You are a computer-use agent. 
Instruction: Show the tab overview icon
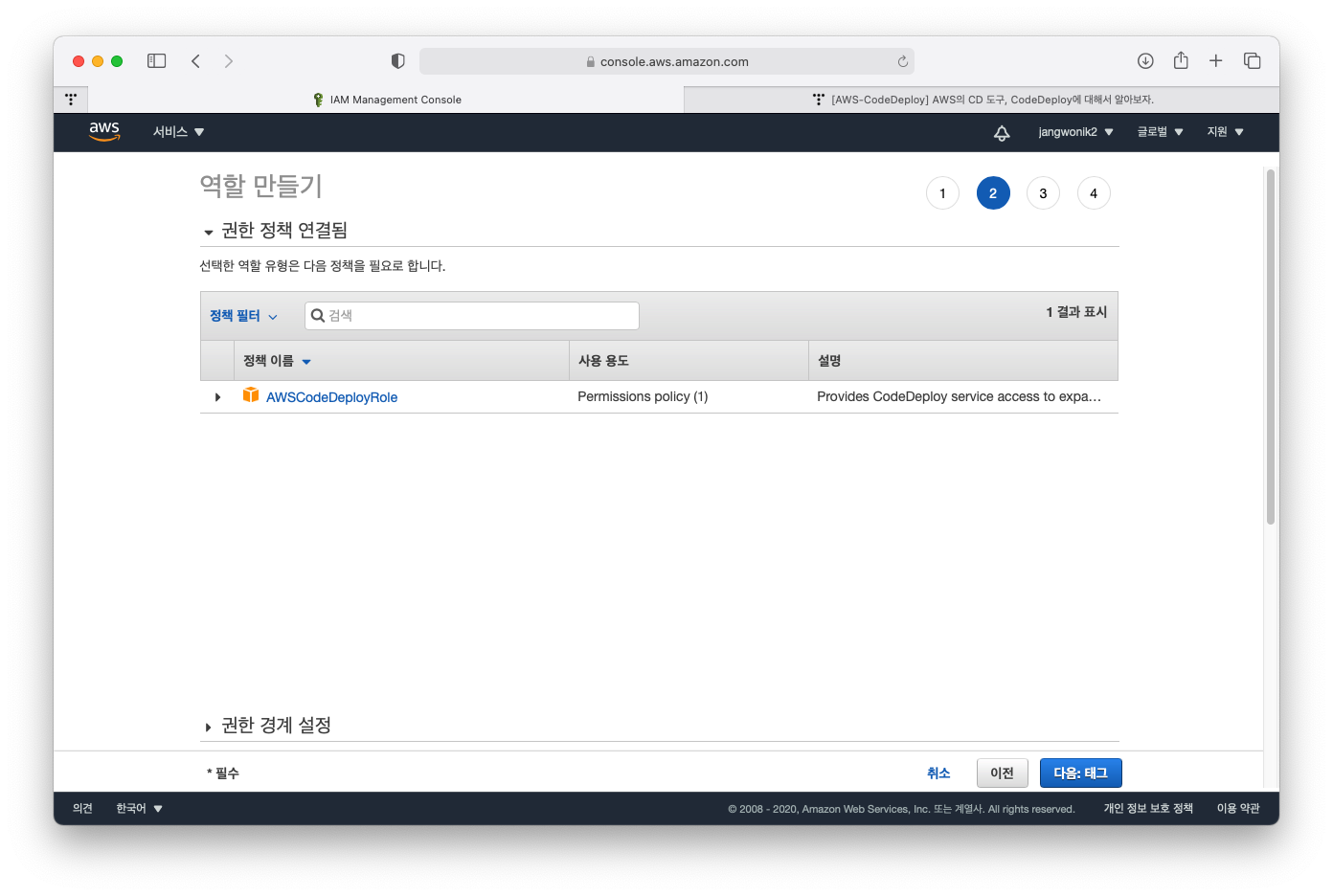coord(1252,61)
